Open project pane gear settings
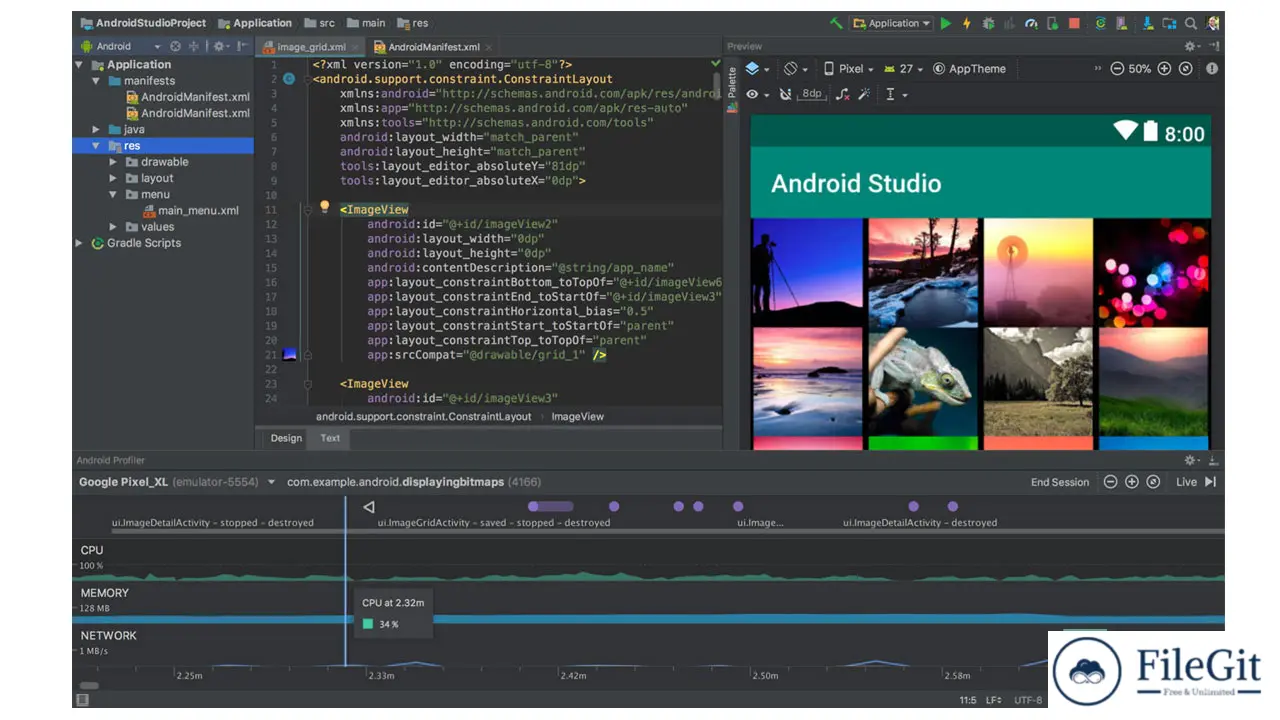Screen dimensions: 1280x720 pyautogui.click(x=219, y=46)
